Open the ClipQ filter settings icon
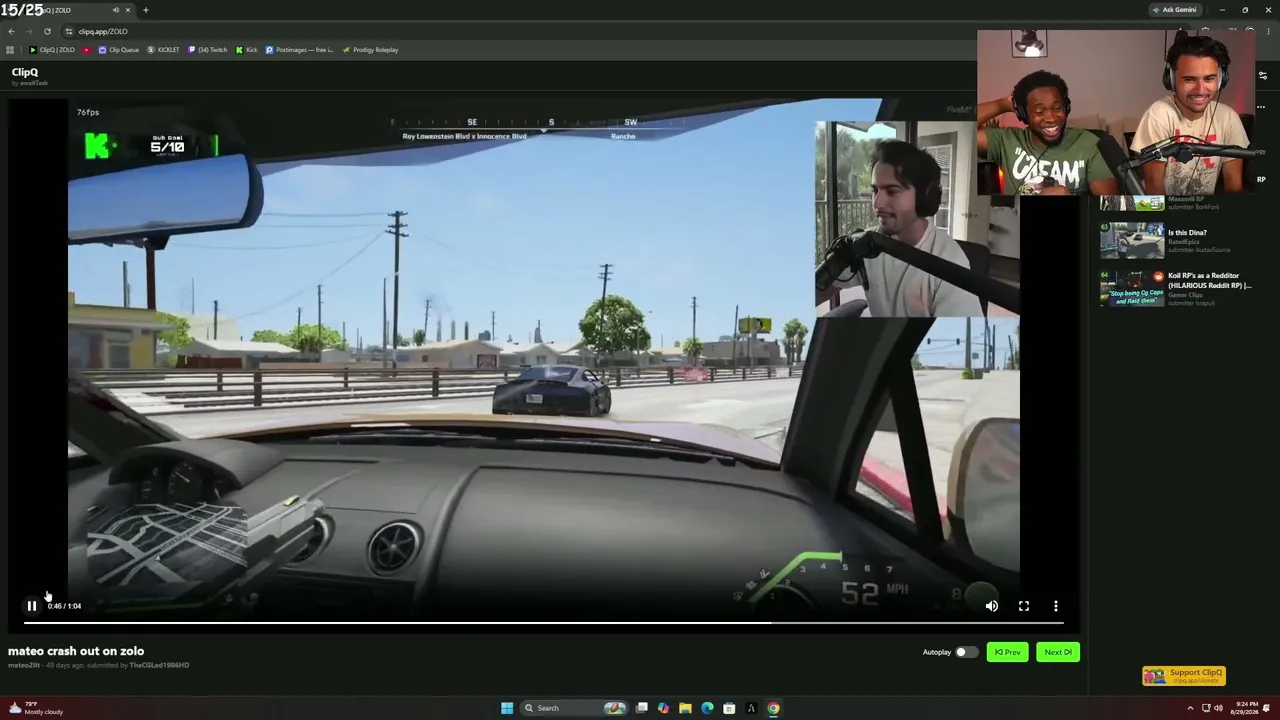The image size is (1280, 720). click(x=1262, y=75)
